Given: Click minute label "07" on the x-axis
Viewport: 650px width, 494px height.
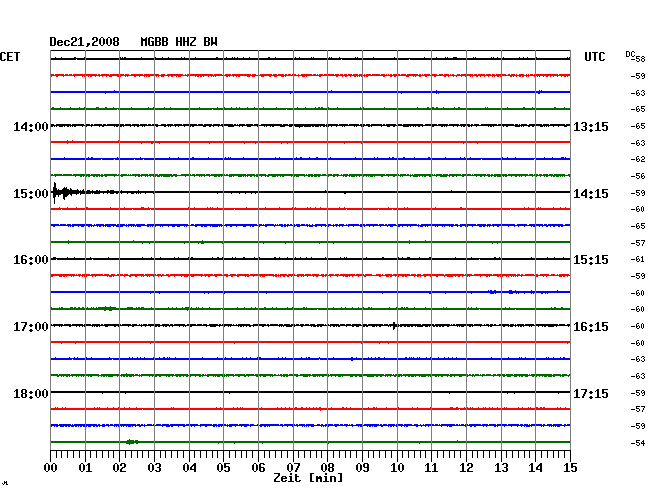Looking at the screenshot, I should tap(293, 468).
